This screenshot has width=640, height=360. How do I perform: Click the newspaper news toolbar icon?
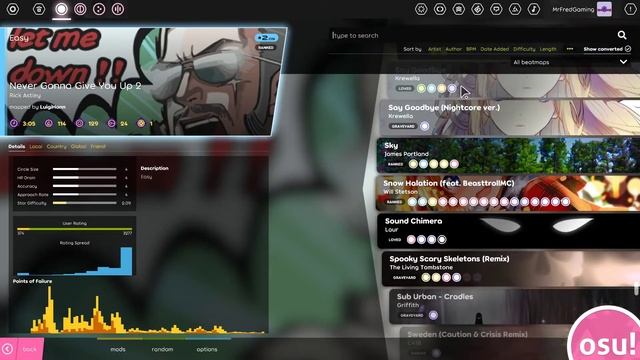pyautogui.click(x=458, y=9)
